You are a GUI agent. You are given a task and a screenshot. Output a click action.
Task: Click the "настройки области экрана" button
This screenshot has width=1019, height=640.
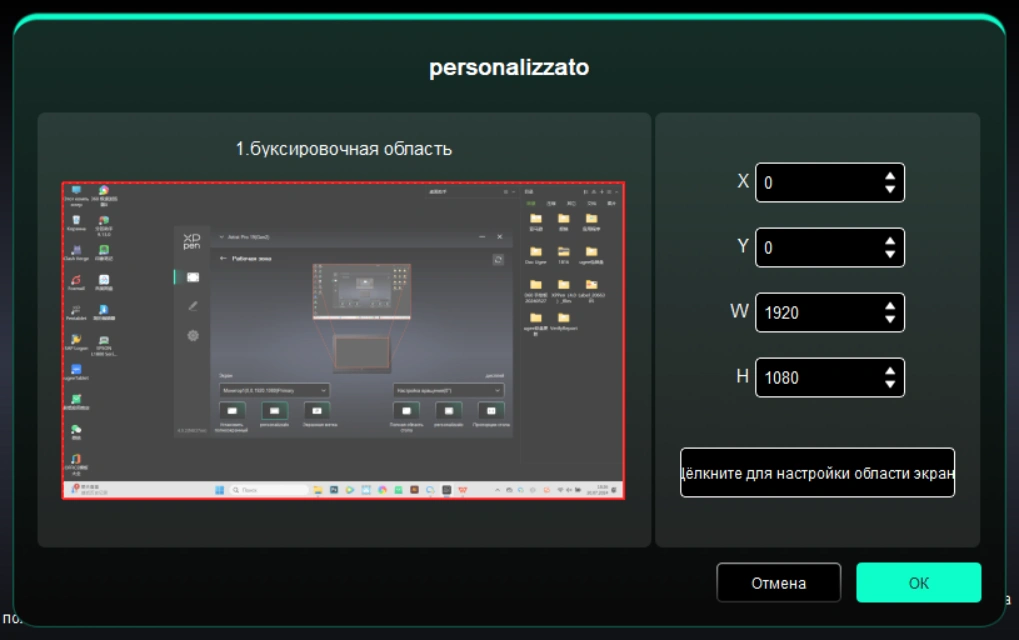point(817,473)
